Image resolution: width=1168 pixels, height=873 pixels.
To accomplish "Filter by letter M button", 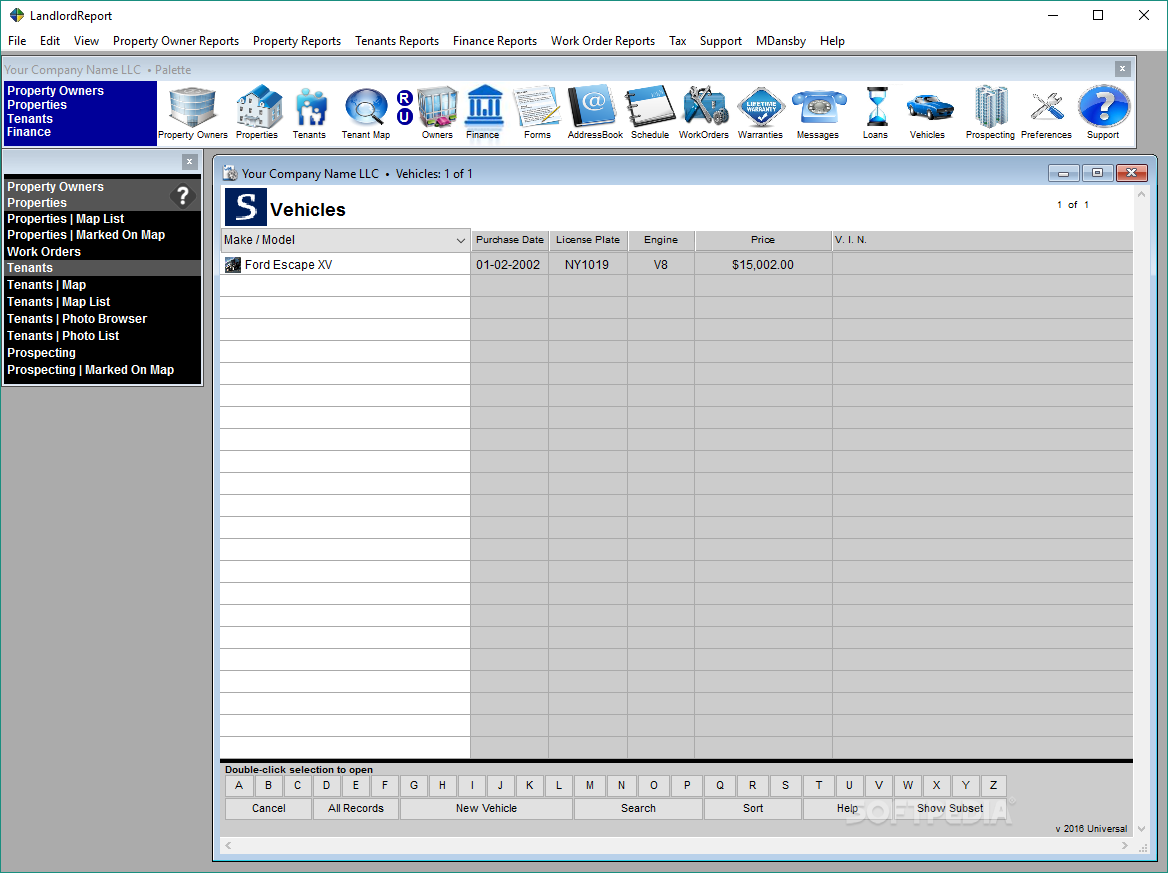I will tap(590, 785).
